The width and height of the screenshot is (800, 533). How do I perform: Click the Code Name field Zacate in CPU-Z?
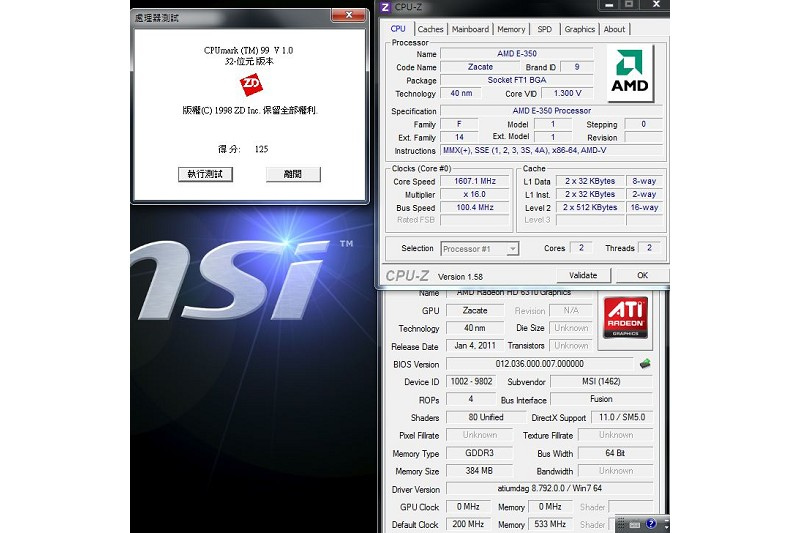(480, 67)
